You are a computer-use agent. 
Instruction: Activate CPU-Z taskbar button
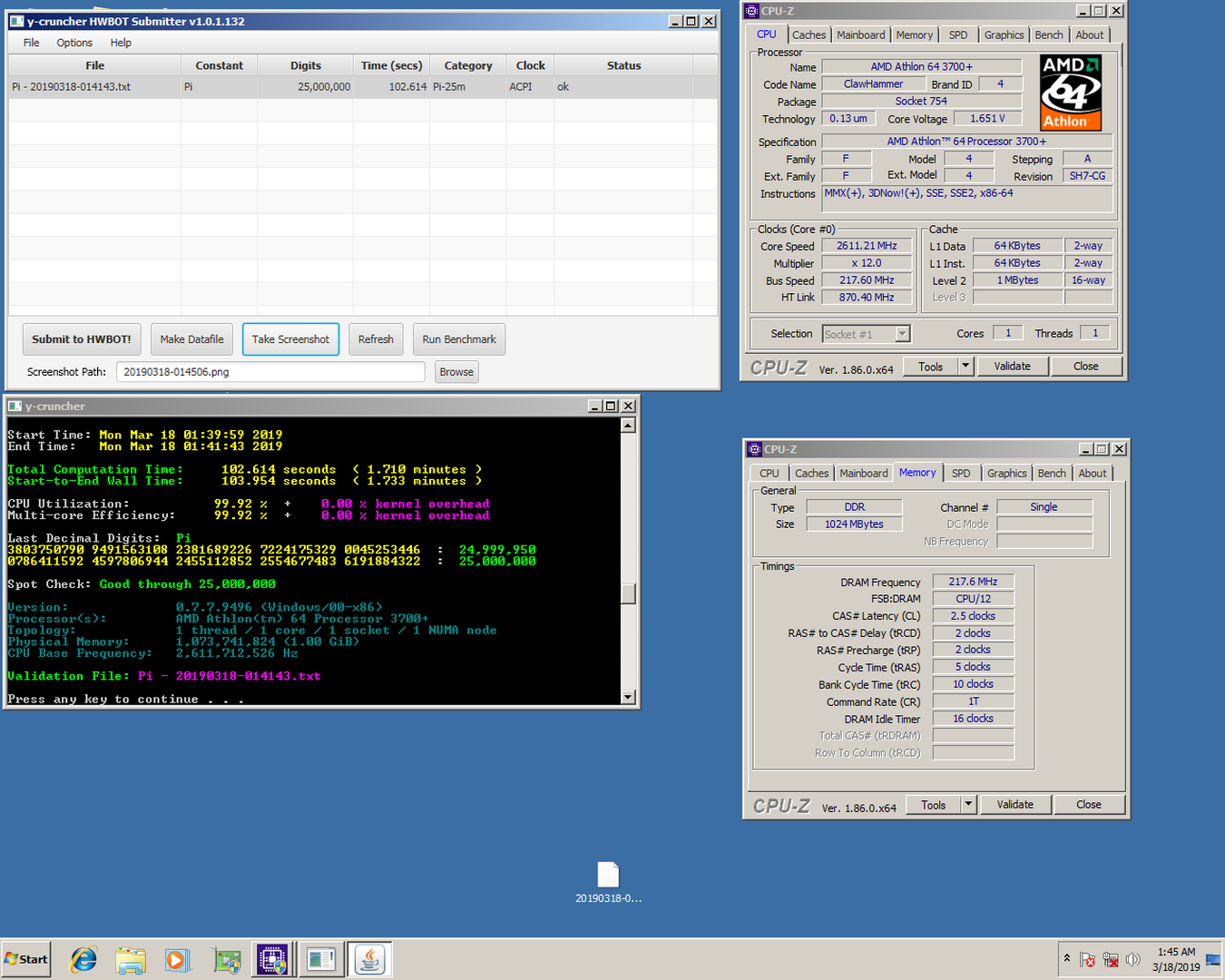pos(272,959)
